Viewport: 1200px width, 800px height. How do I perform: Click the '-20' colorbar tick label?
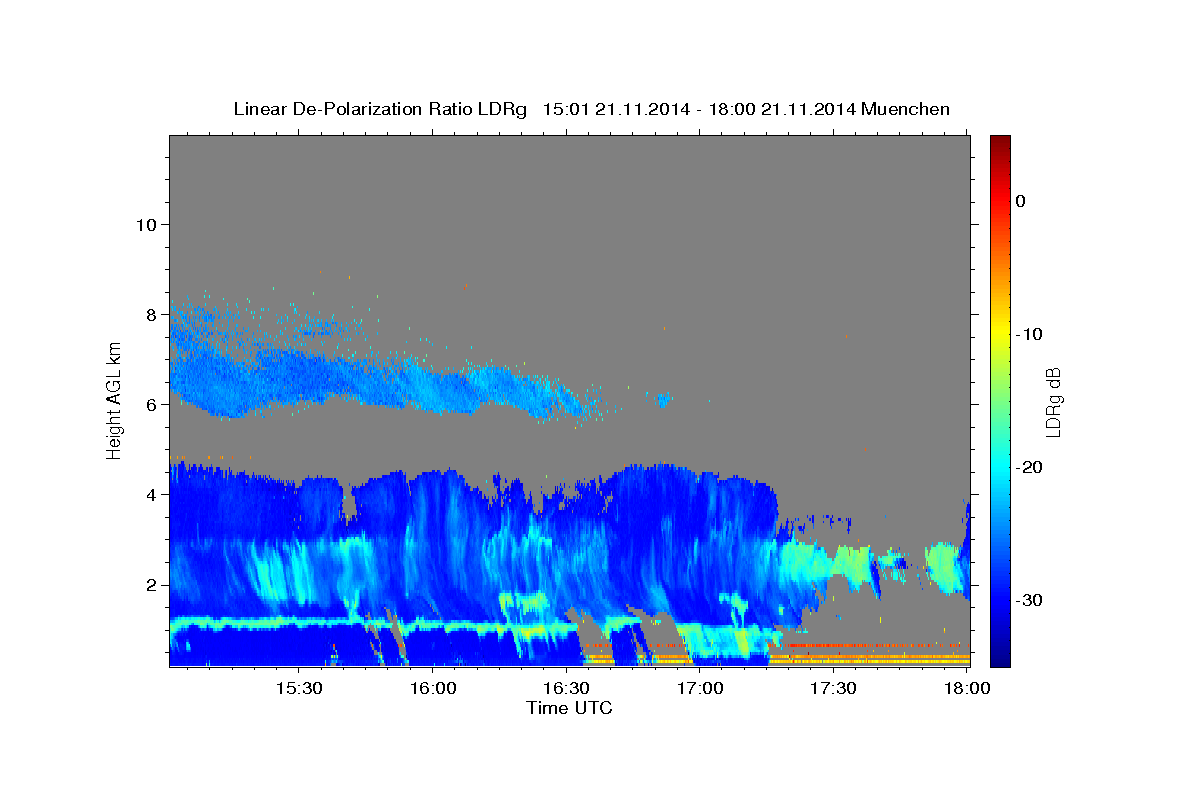[x=1029, y=467]
